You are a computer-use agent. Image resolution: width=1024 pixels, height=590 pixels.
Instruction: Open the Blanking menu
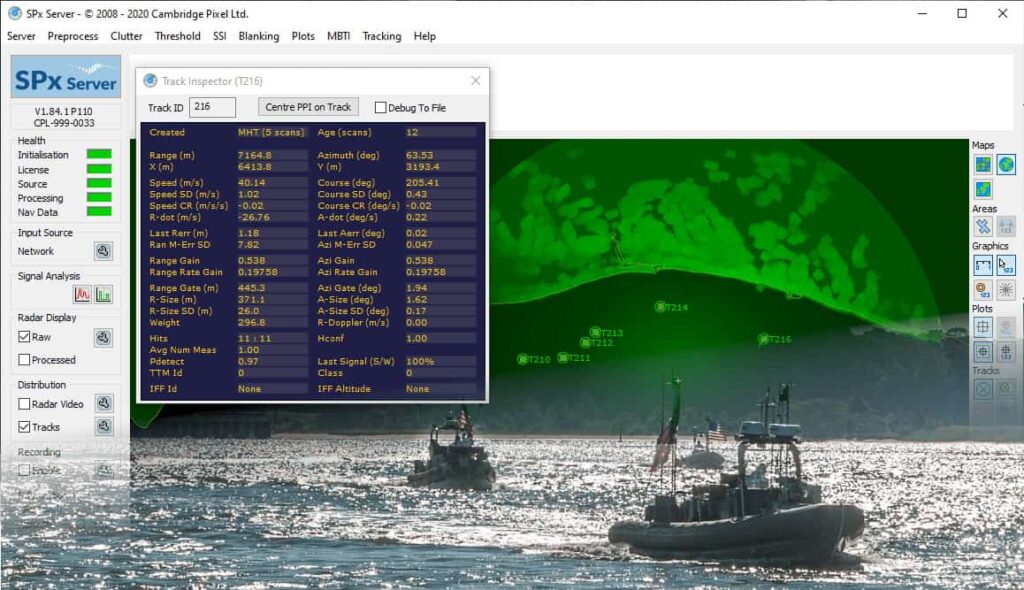pyautogui.click(x=259, y=36)
